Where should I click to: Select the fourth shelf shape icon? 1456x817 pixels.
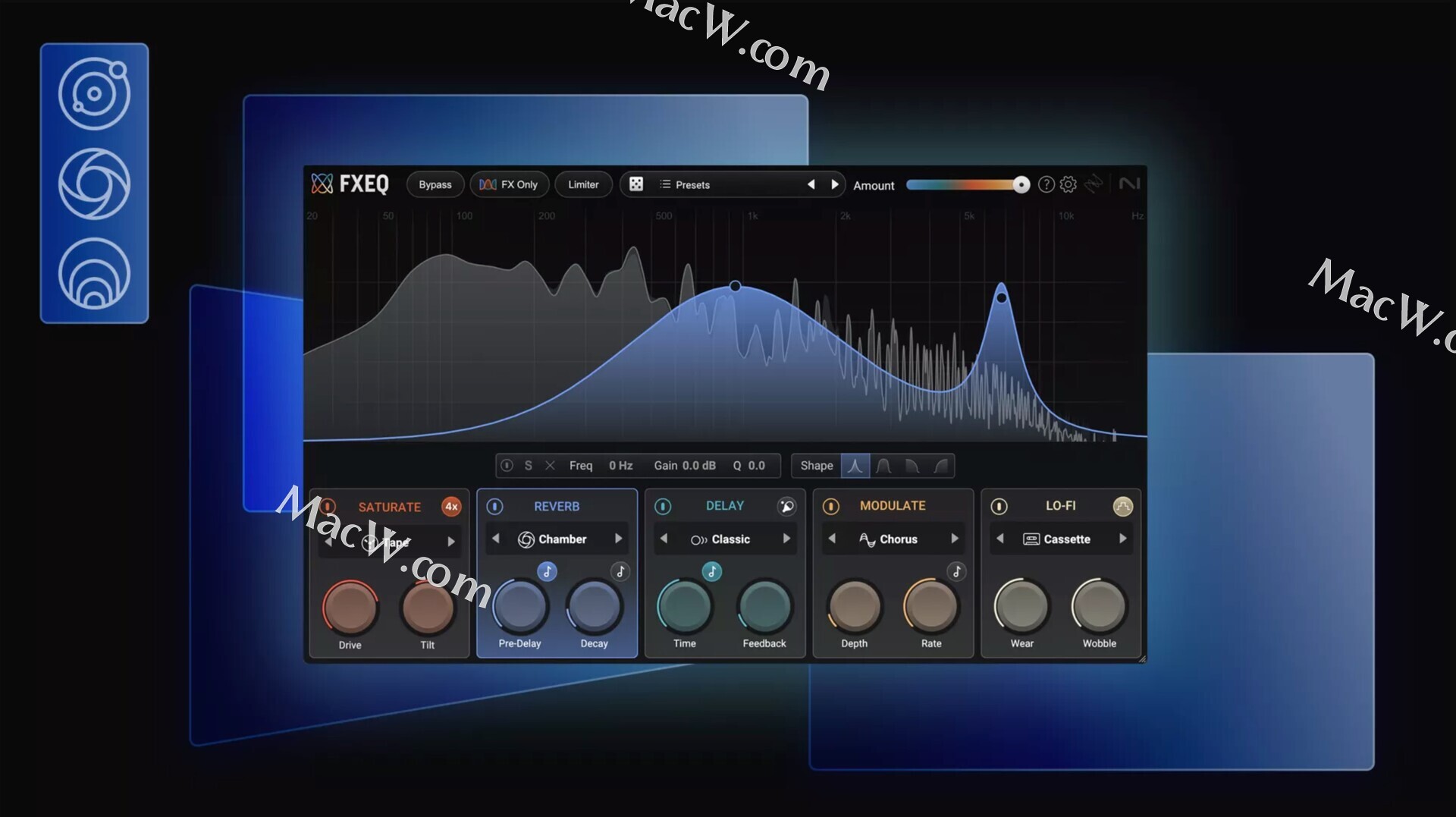(941, 466)
